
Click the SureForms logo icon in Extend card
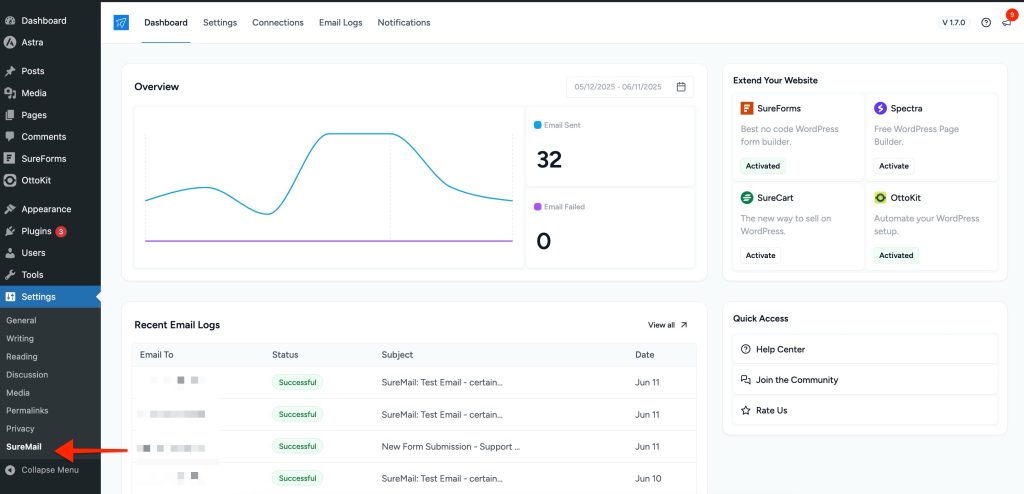point(746,108)
